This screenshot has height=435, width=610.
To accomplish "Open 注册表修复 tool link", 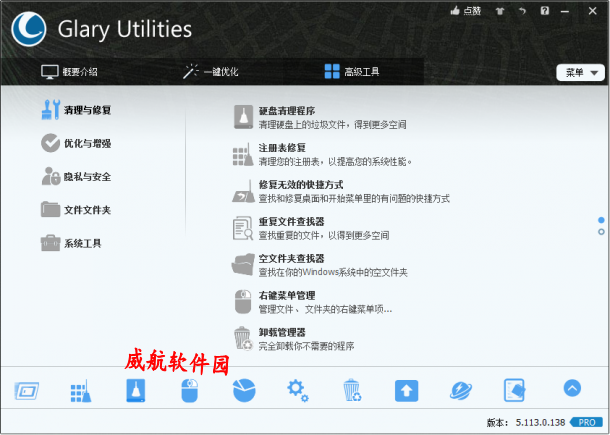I will pos(282,148).
